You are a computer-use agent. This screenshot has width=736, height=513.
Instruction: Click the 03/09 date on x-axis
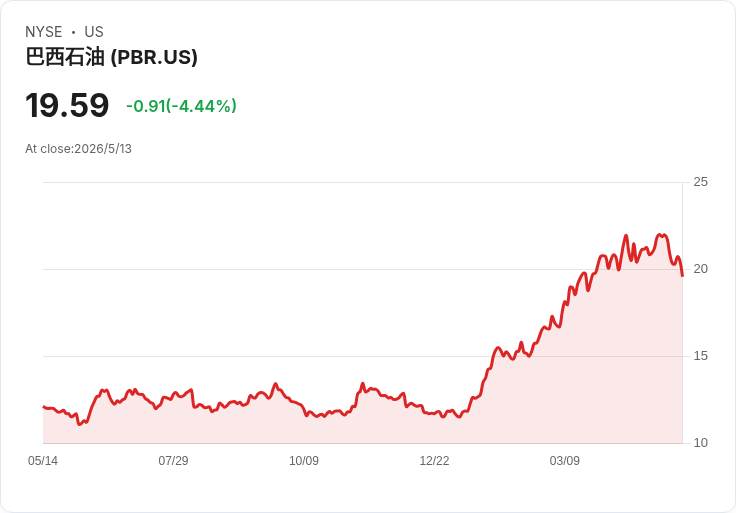[565, 461]
